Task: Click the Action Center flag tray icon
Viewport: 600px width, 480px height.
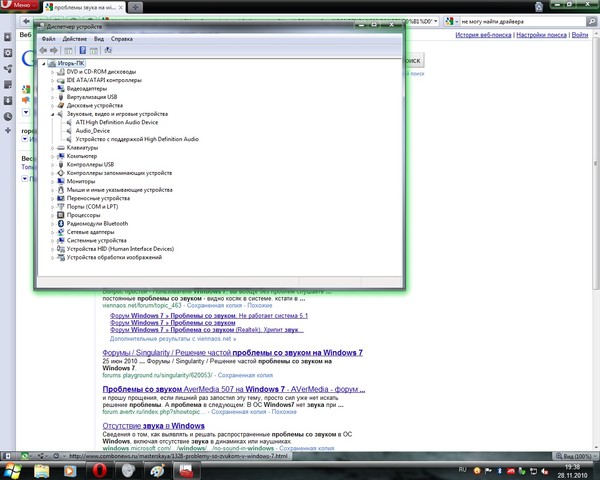Action: (488, 471)
